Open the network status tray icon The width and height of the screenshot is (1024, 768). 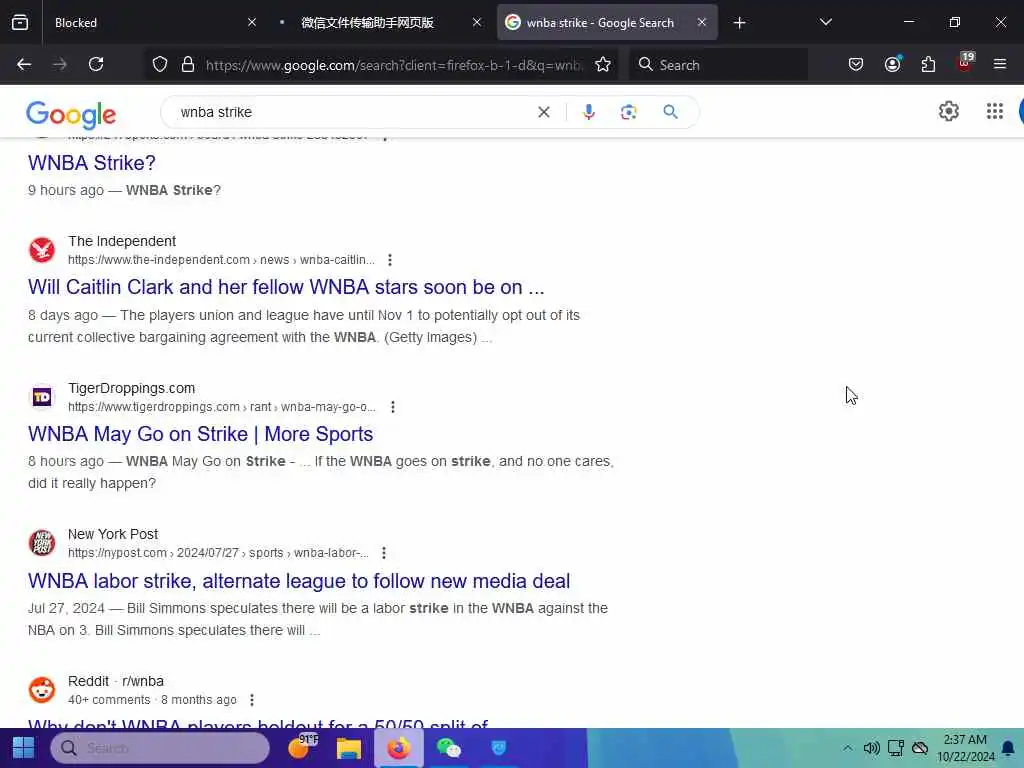895,748
